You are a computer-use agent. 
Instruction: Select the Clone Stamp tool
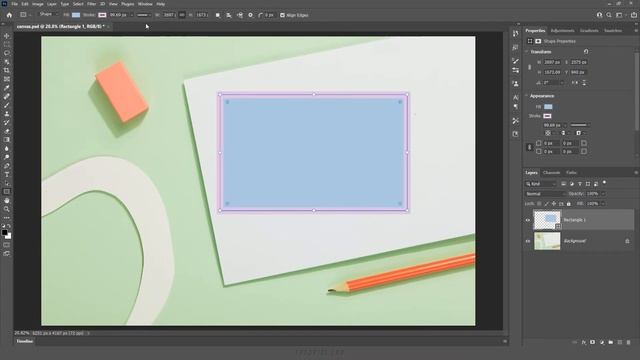click(7, 114)
